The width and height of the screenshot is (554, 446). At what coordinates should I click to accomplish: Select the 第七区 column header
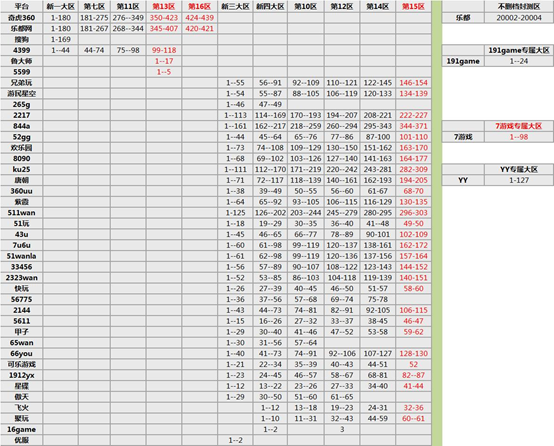coord(94,6)
